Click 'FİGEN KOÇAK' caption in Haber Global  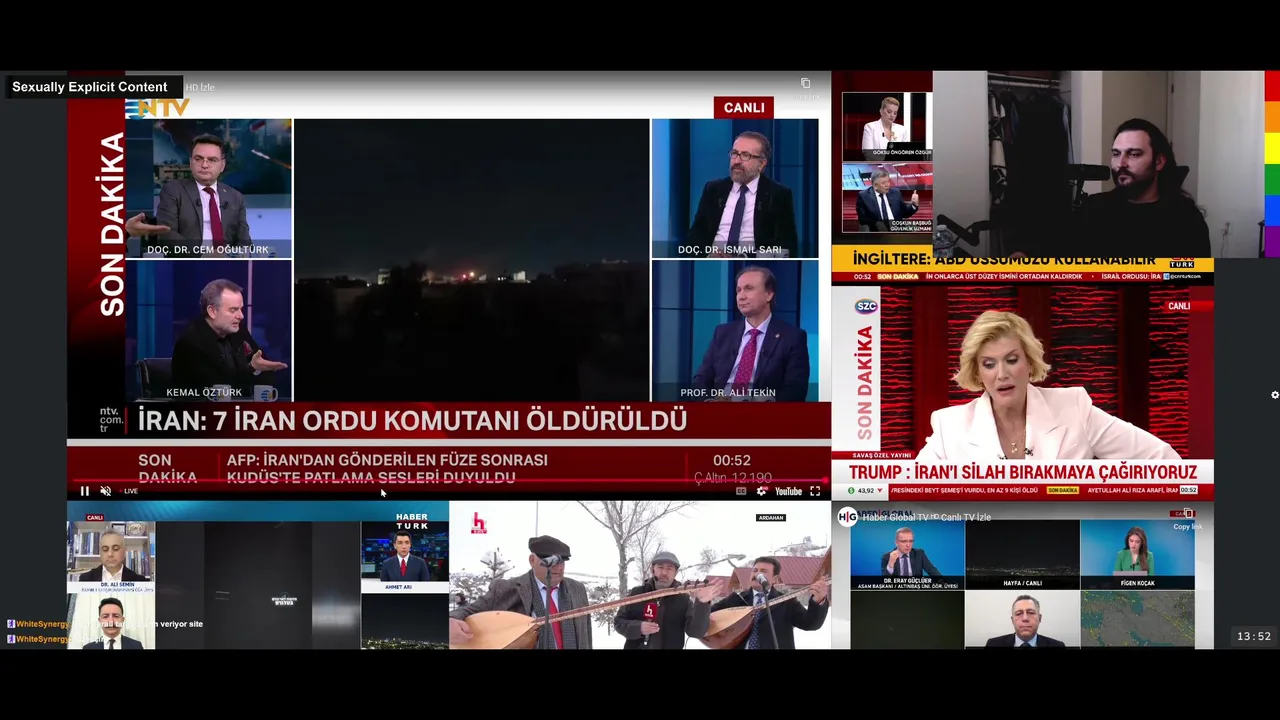click(x=1137, y=582)
